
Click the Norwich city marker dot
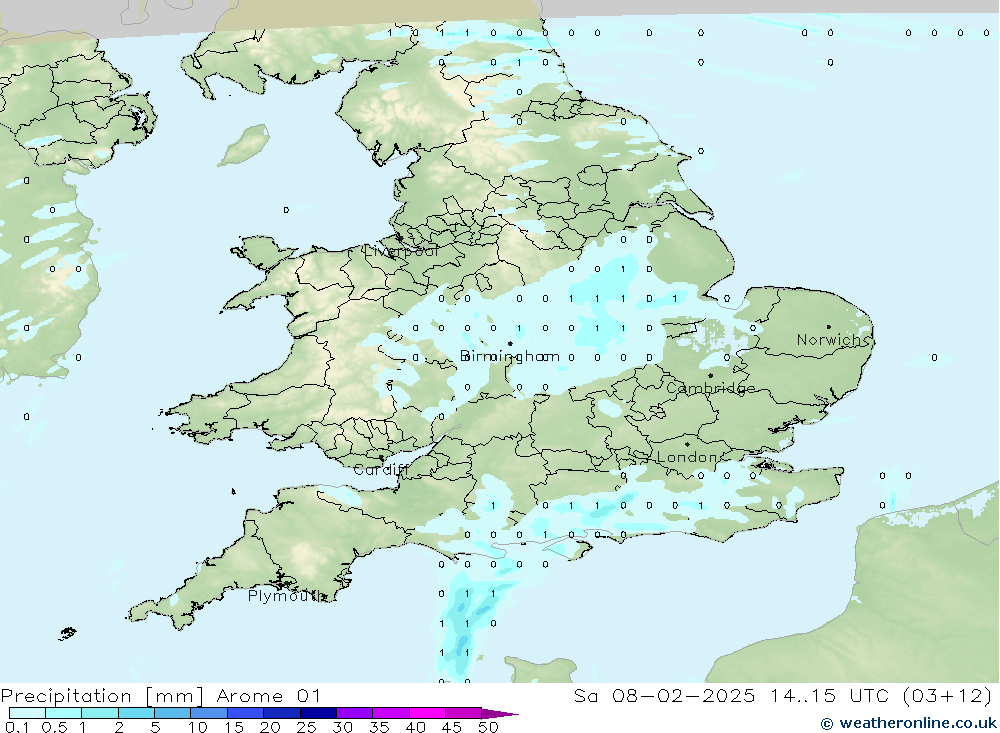point(828,327)
